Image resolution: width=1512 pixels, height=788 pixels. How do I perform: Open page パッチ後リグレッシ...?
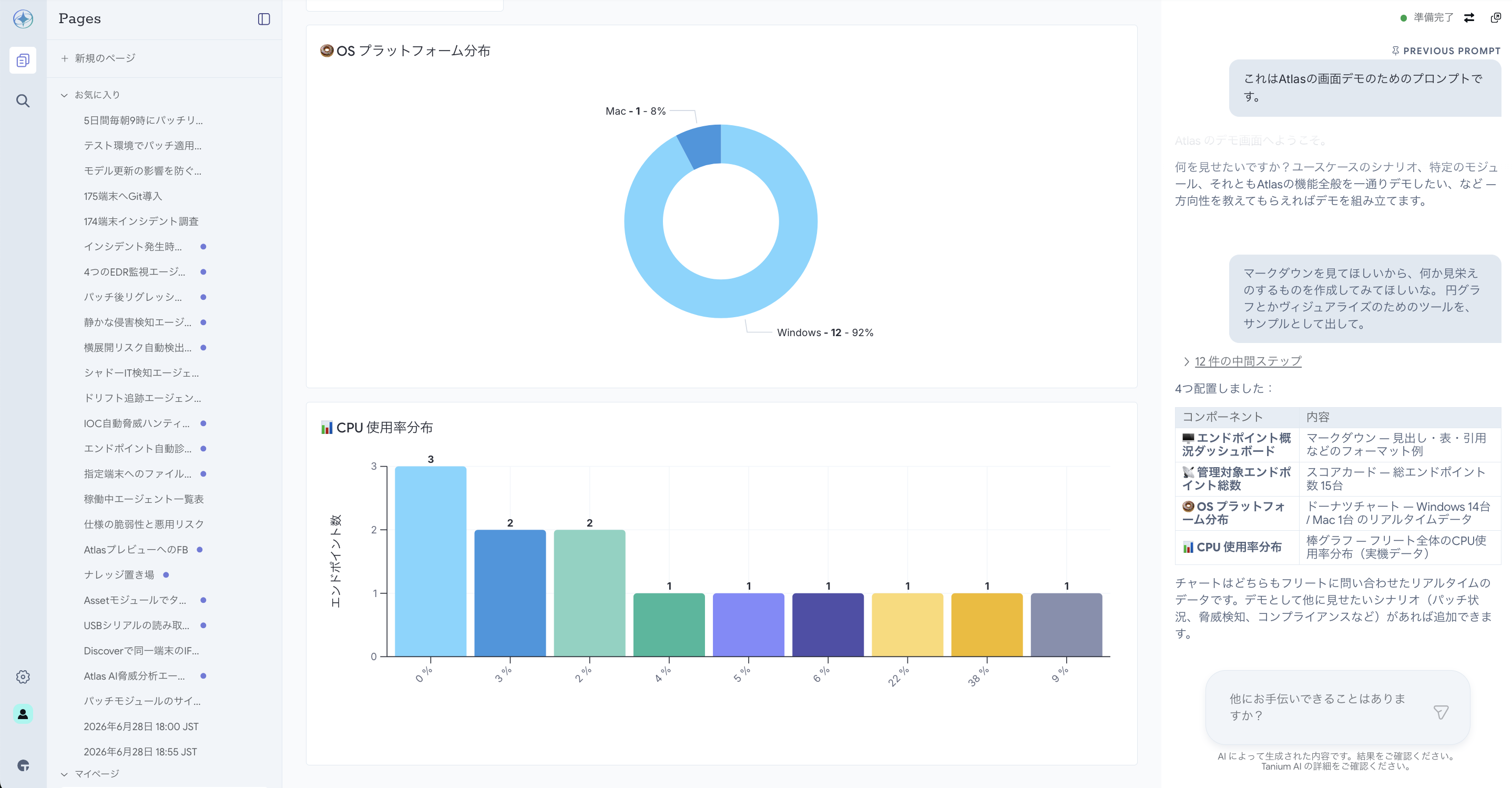[132, 297]
